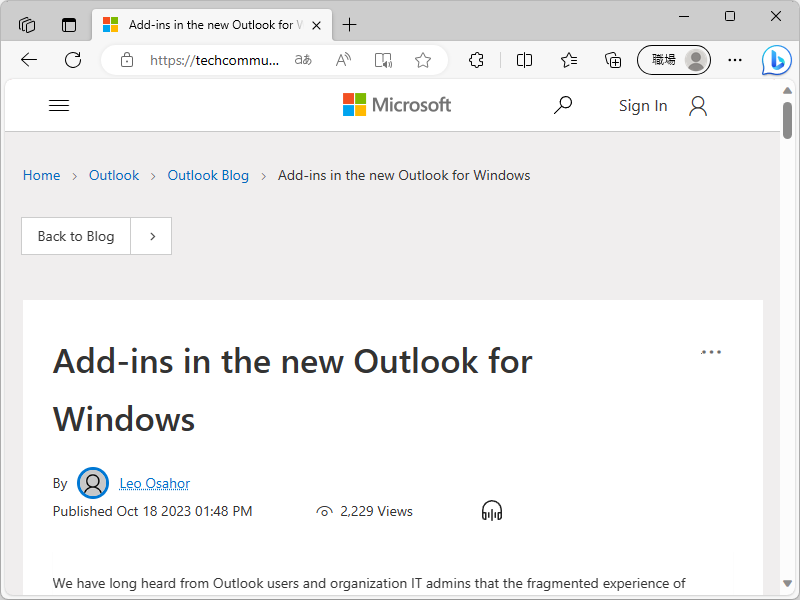Add this page to favorites

click(423, 60)
